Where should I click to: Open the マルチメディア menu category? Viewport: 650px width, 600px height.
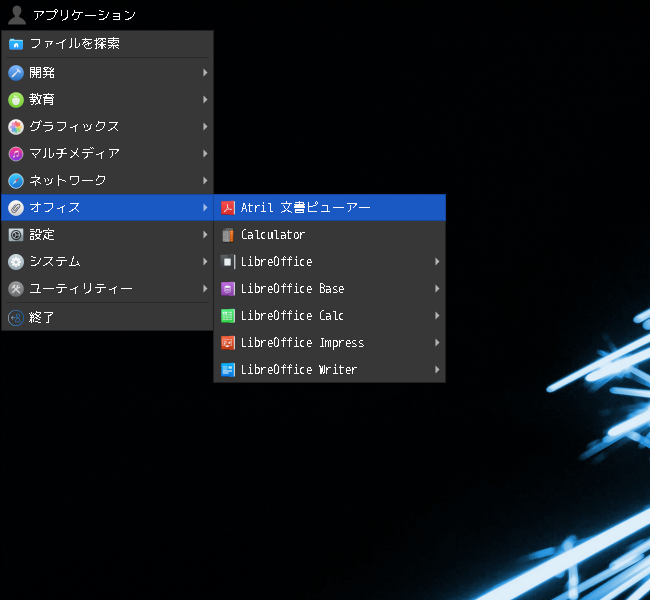pos(107,153)
